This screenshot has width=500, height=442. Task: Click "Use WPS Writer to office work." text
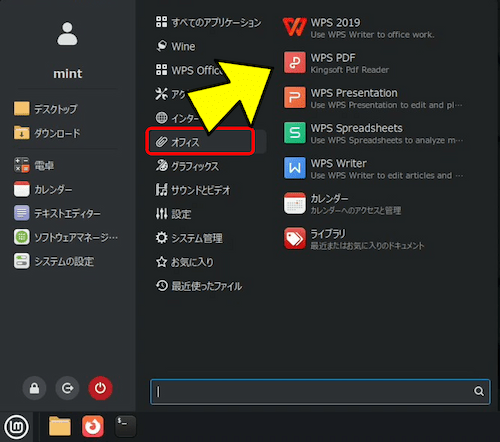point(372,35)
